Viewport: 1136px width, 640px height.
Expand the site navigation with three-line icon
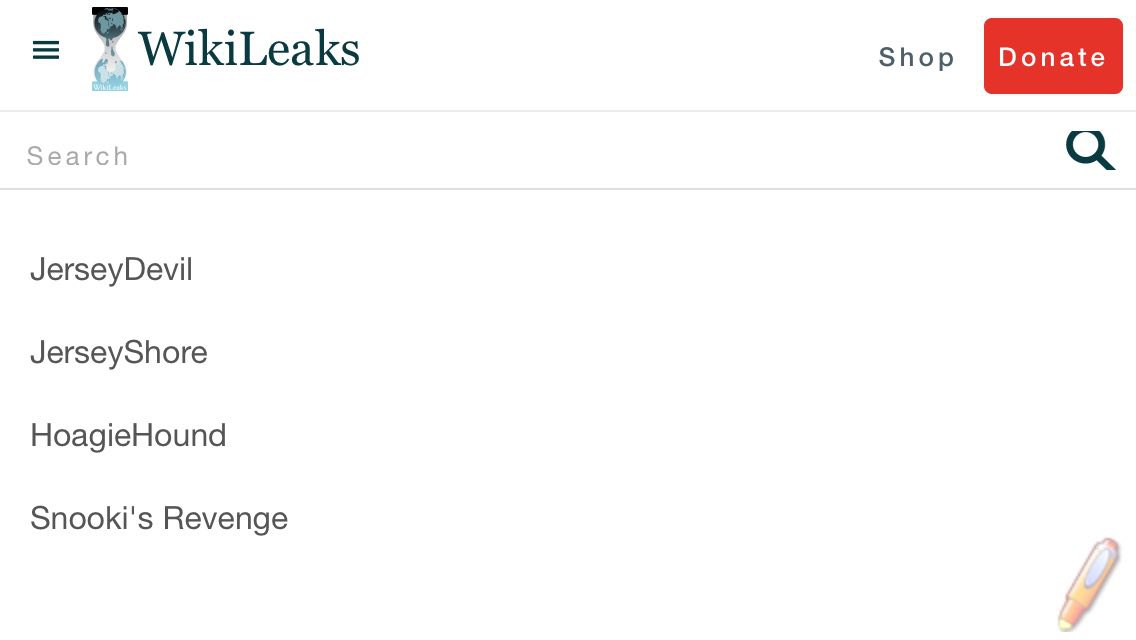46,50
